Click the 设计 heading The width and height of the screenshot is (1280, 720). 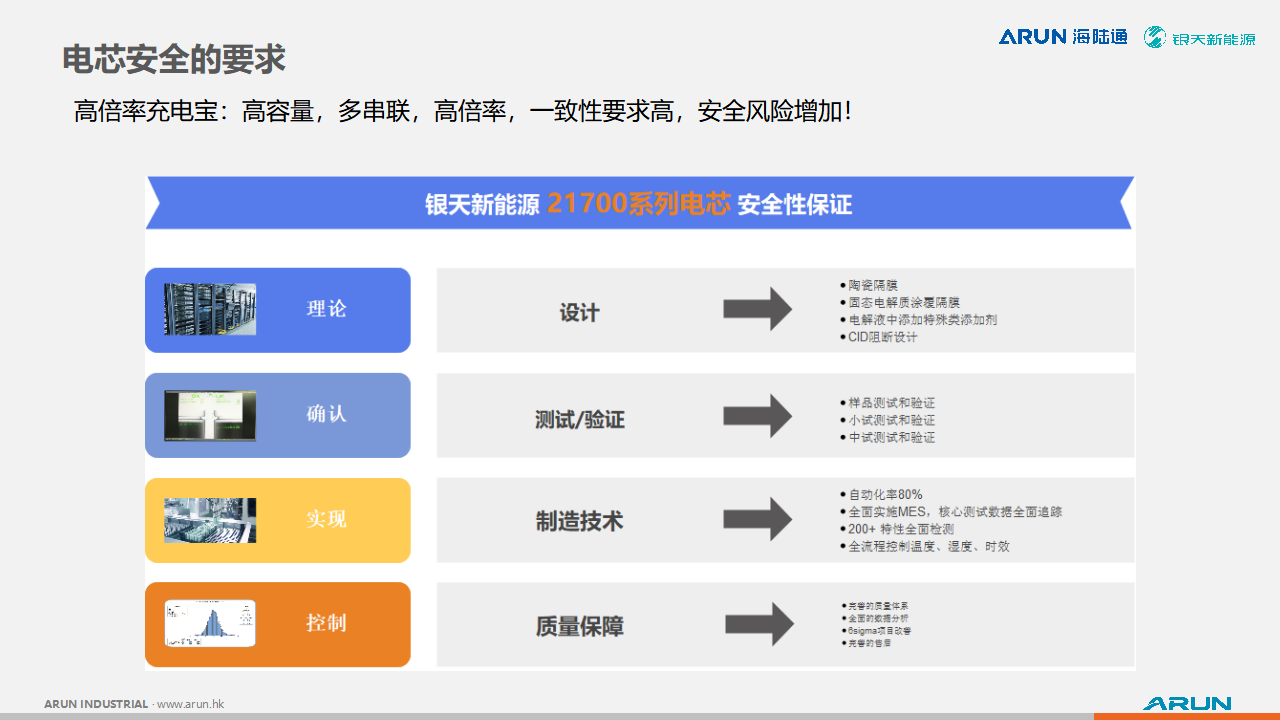(x=579, y=313)
